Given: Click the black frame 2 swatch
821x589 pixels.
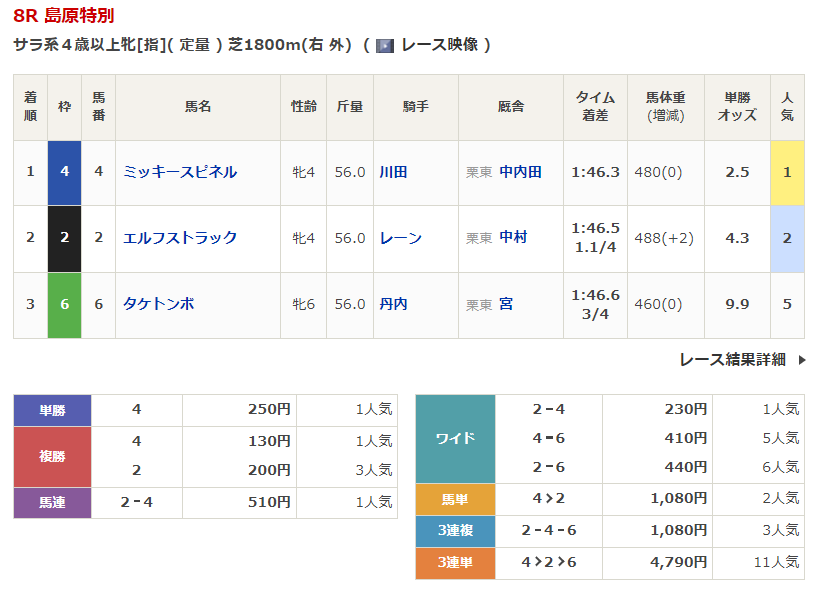Looking at the screenshot, I should click(x=65, y=238).
